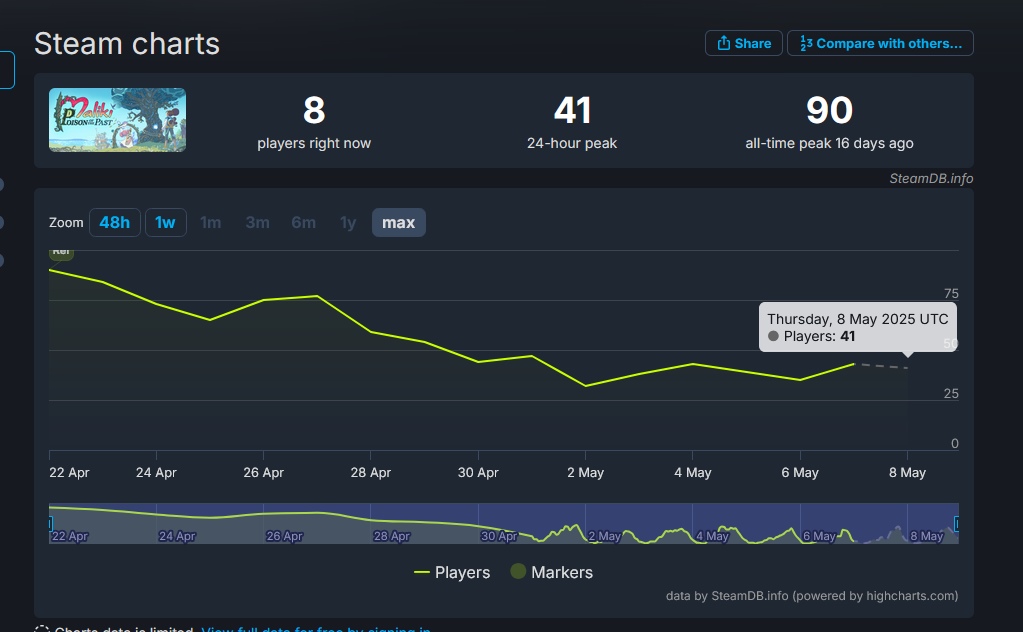Click the Maliki game thumbnail

pos(117,120)
